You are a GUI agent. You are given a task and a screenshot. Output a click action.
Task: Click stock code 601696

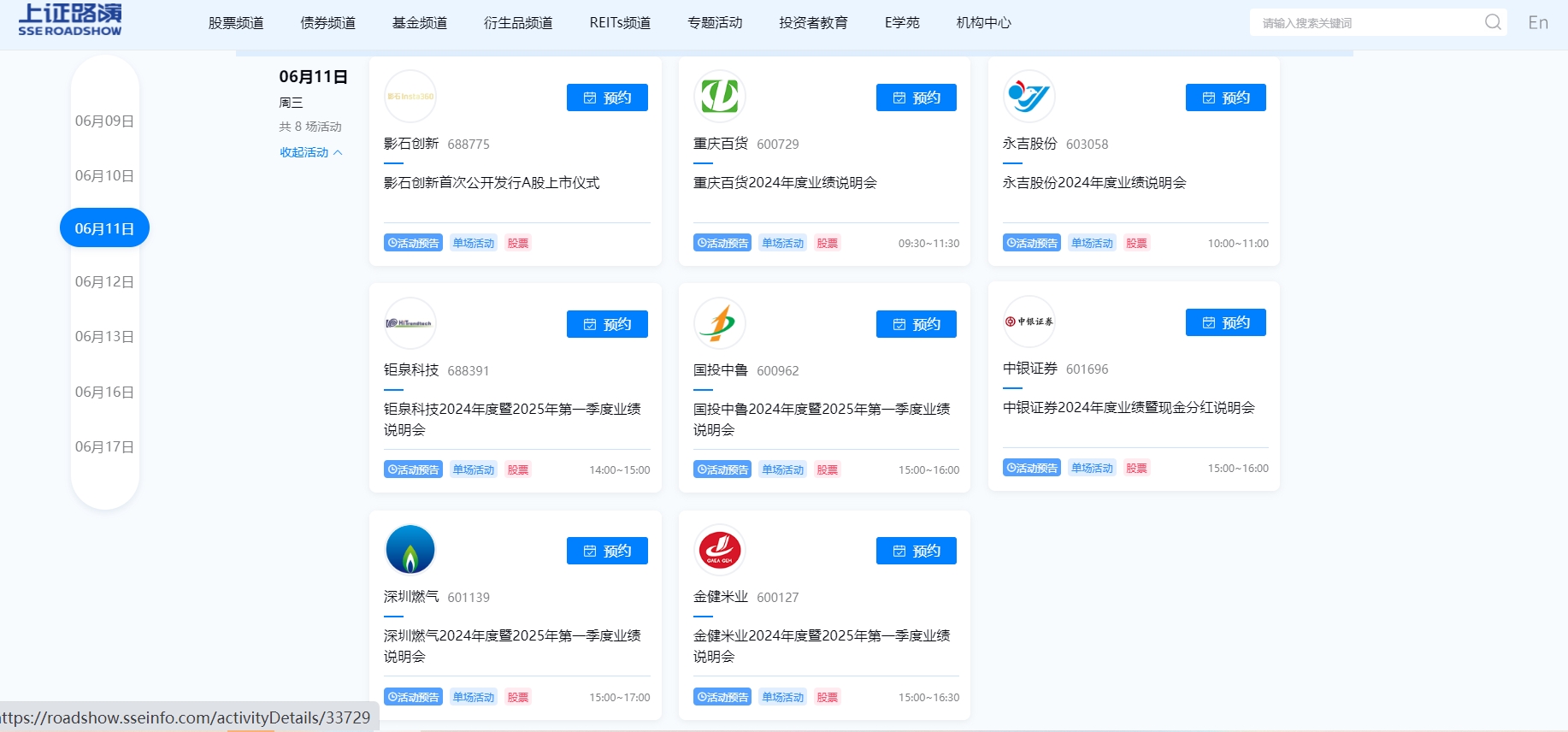pyautogui.click(x=1088, y=369)
